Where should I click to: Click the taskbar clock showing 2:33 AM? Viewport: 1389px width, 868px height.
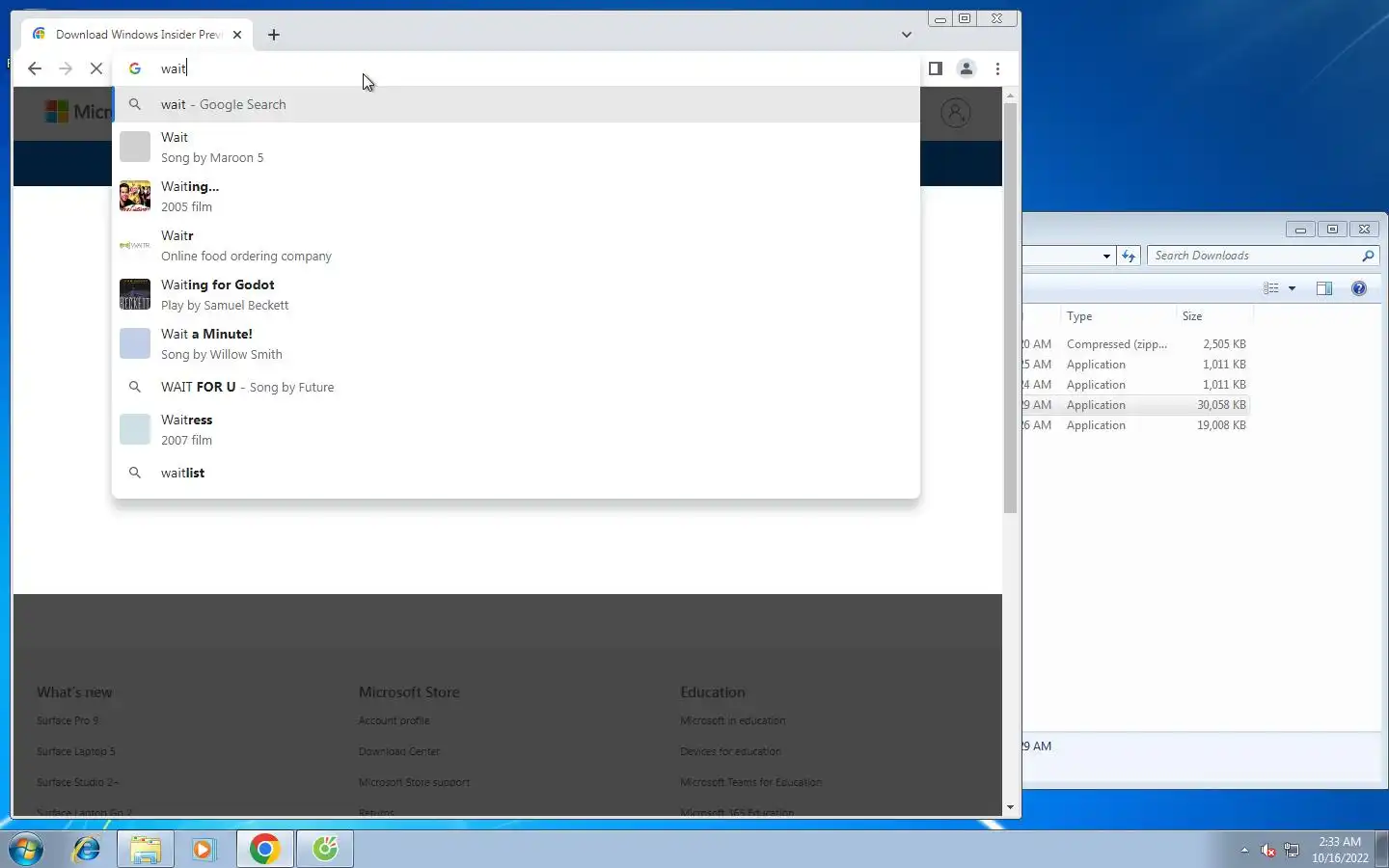coord(1340,850)
